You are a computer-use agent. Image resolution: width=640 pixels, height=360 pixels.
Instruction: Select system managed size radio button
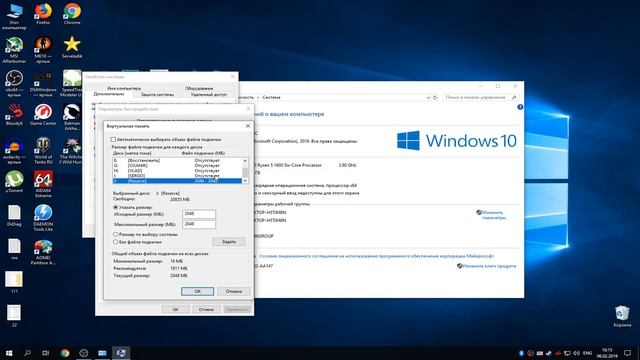pos(116,234)
